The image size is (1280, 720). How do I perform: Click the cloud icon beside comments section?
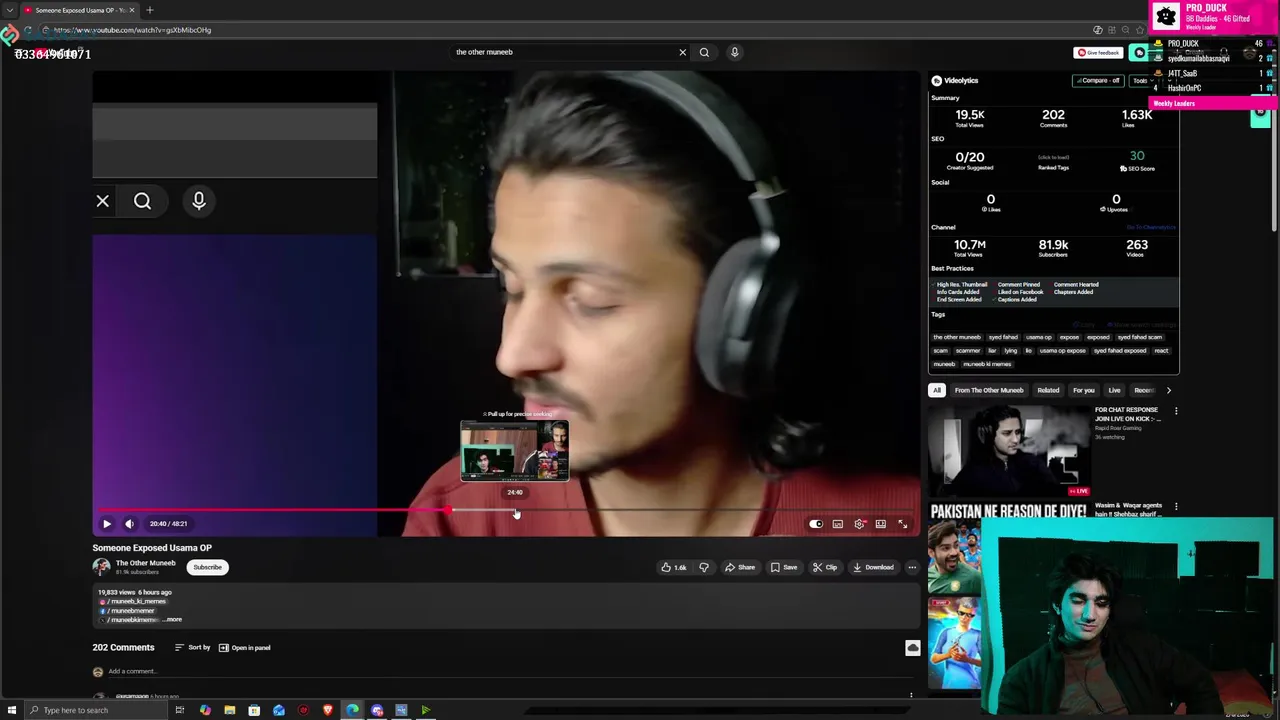pyautogui.click(x=912, y=649)
